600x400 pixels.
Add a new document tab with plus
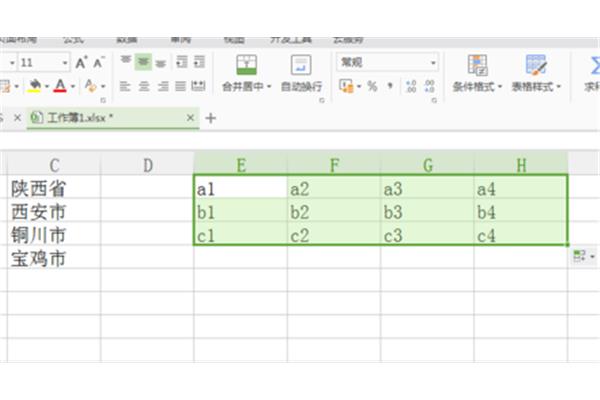click(x=210, y=118)
